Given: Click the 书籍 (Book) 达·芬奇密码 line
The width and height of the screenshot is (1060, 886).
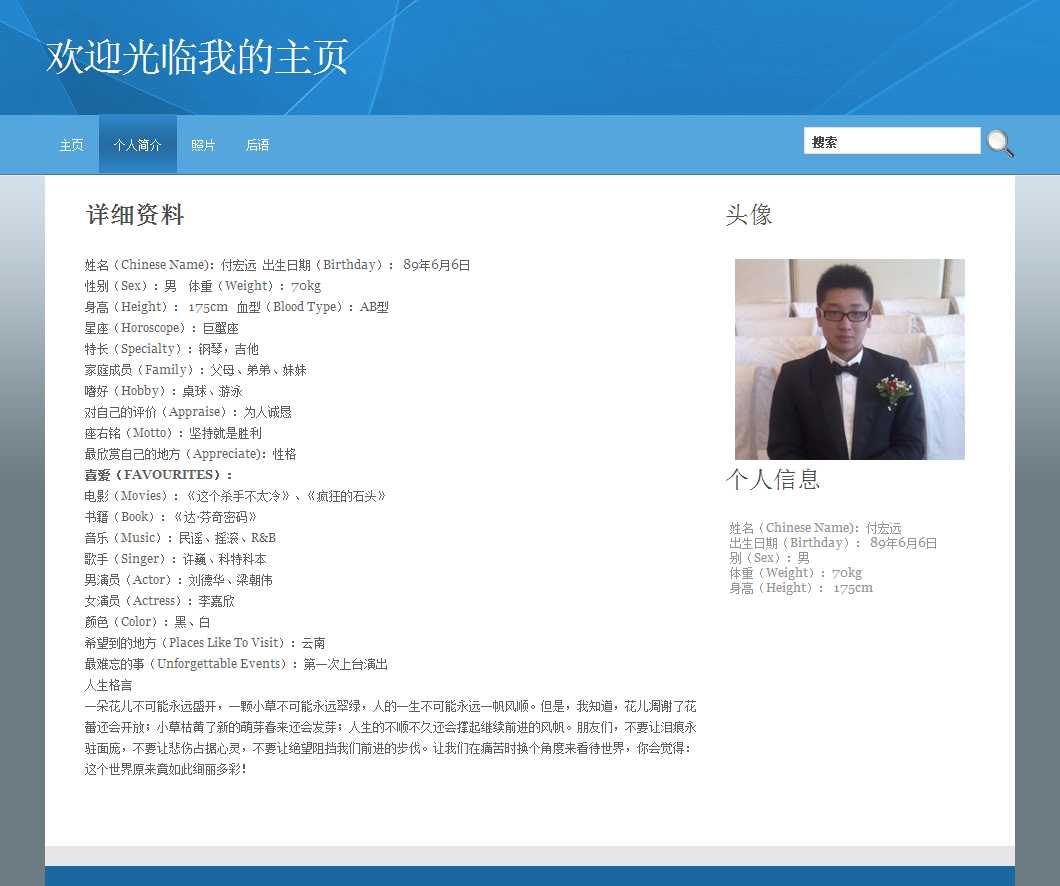Looking at the screenshot, I should click(x=171, y=517).
